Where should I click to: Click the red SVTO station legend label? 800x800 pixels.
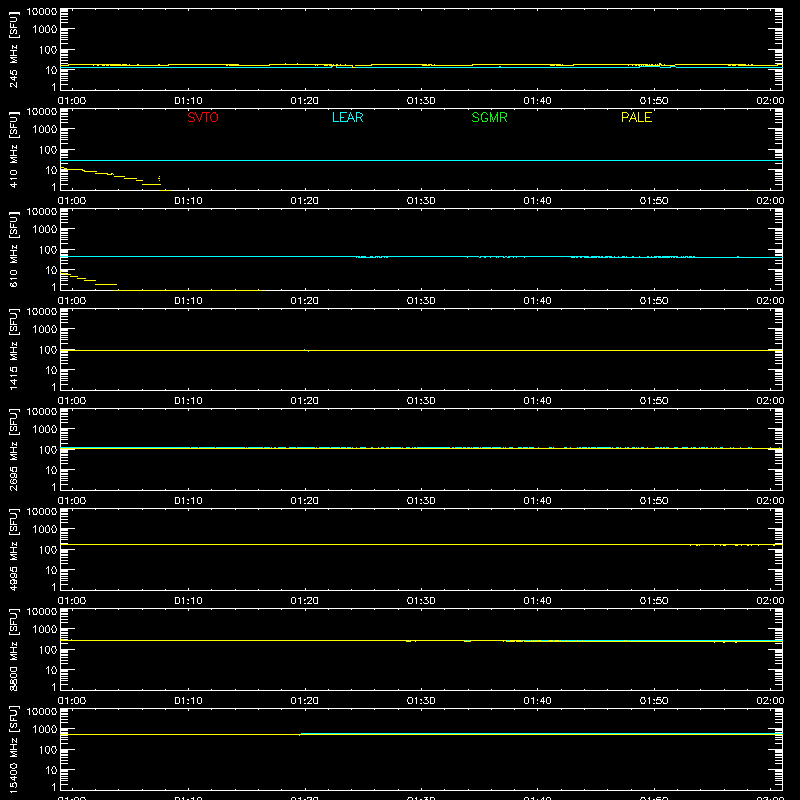203,117
